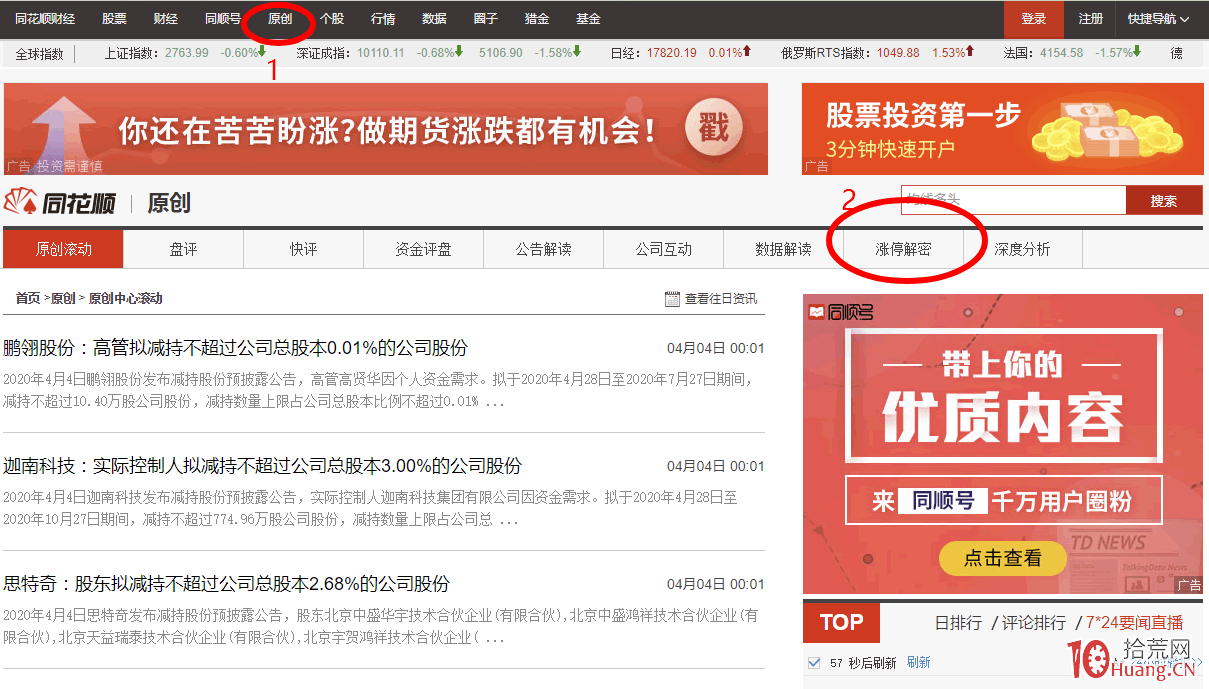Open the 原创 top menu item
This screenshot has height=689, width=1209.
coord(280,19)
